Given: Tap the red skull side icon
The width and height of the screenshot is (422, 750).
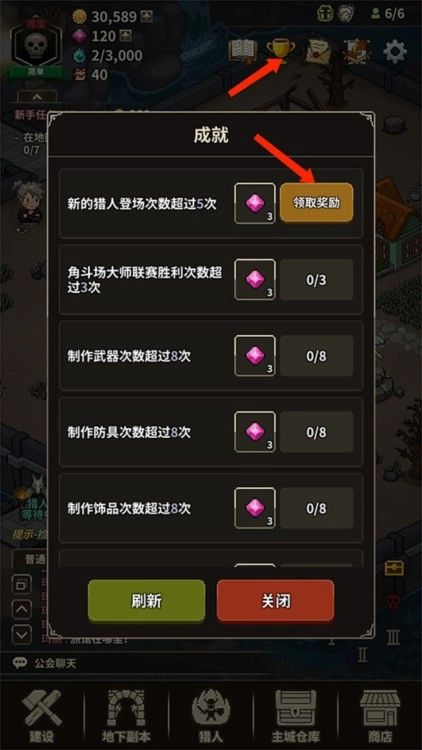Looking at the screenshot, I should 393,601.
